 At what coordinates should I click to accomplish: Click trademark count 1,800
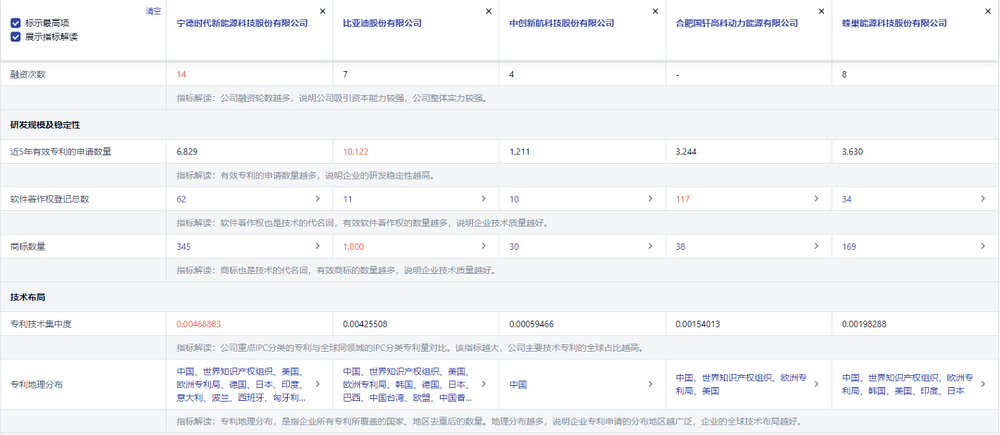[x=354, y=246]
